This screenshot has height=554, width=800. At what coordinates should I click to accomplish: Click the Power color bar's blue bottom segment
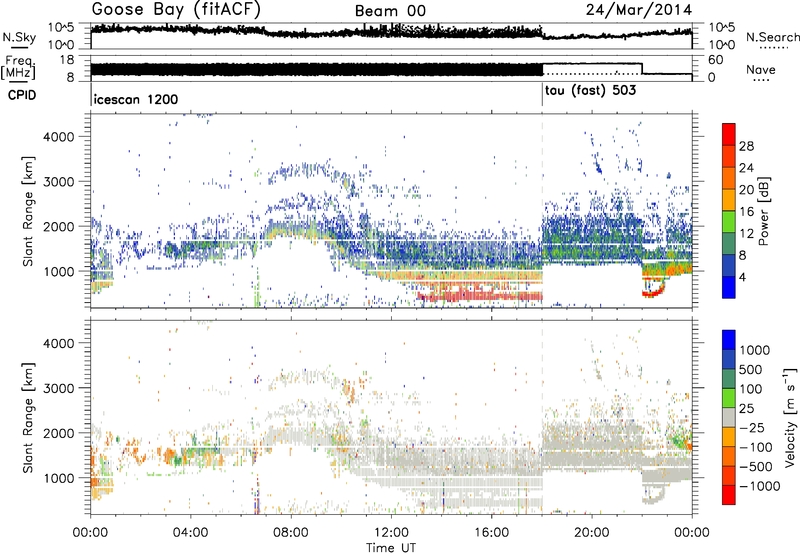click(x=729, y=287)
